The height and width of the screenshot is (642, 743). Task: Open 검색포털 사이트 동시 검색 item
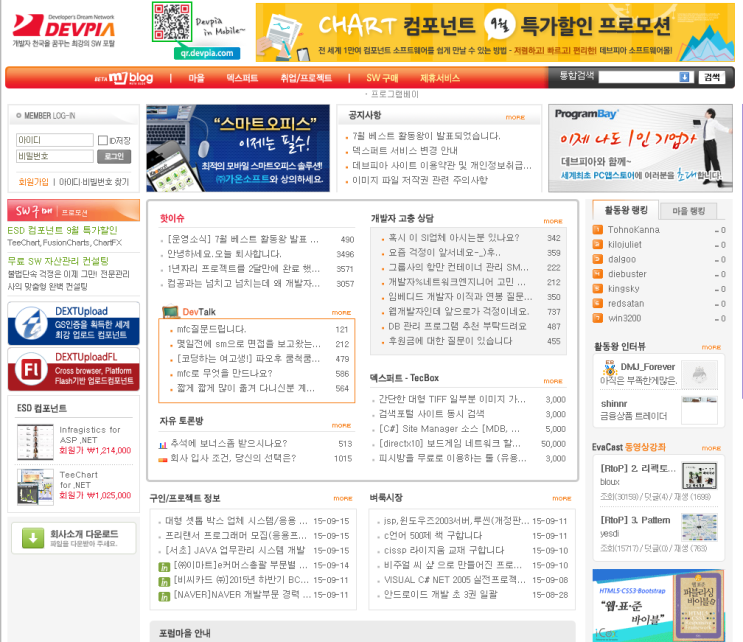431,414
